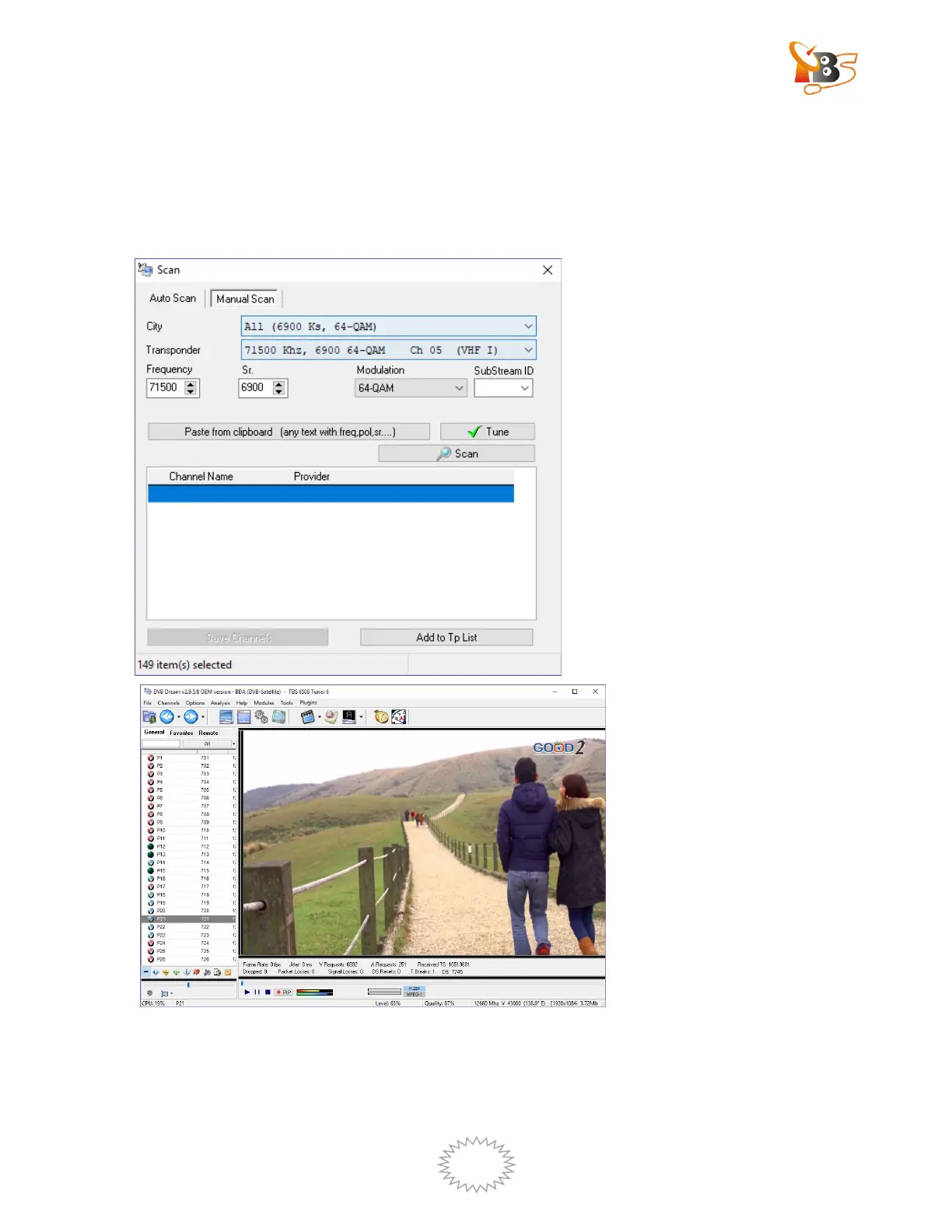Open the gears settings icon in DVB Dream
The width and height of the screenshot is (952, 1232).
coord(261,717)
